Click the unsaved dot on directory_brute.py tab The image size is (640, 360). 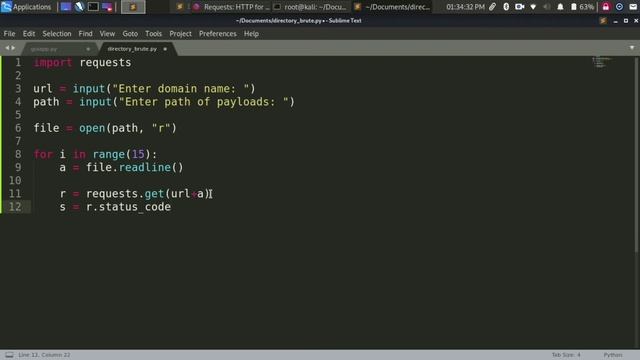(165, 49)
